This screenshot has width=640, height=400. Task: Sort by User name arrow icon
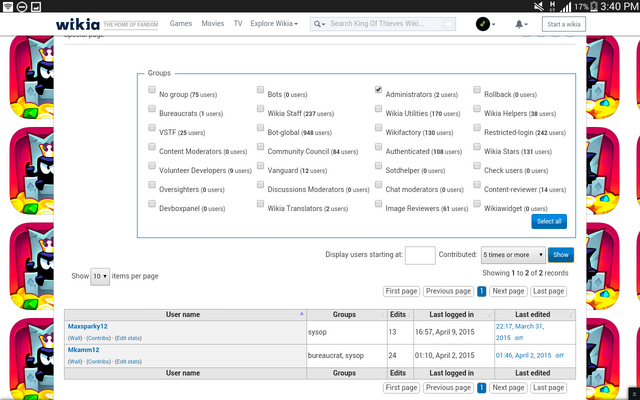tap(302, 314)
